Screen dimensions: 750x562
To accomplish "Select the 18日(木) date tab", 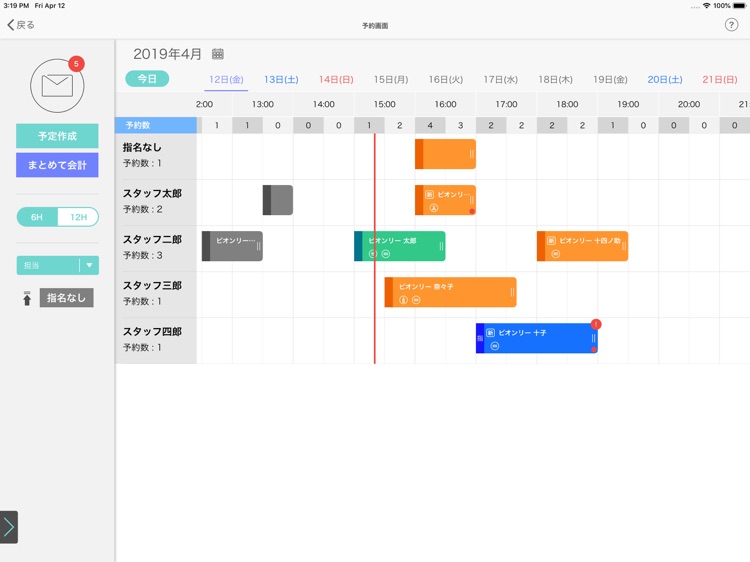I will pos(555,79).
